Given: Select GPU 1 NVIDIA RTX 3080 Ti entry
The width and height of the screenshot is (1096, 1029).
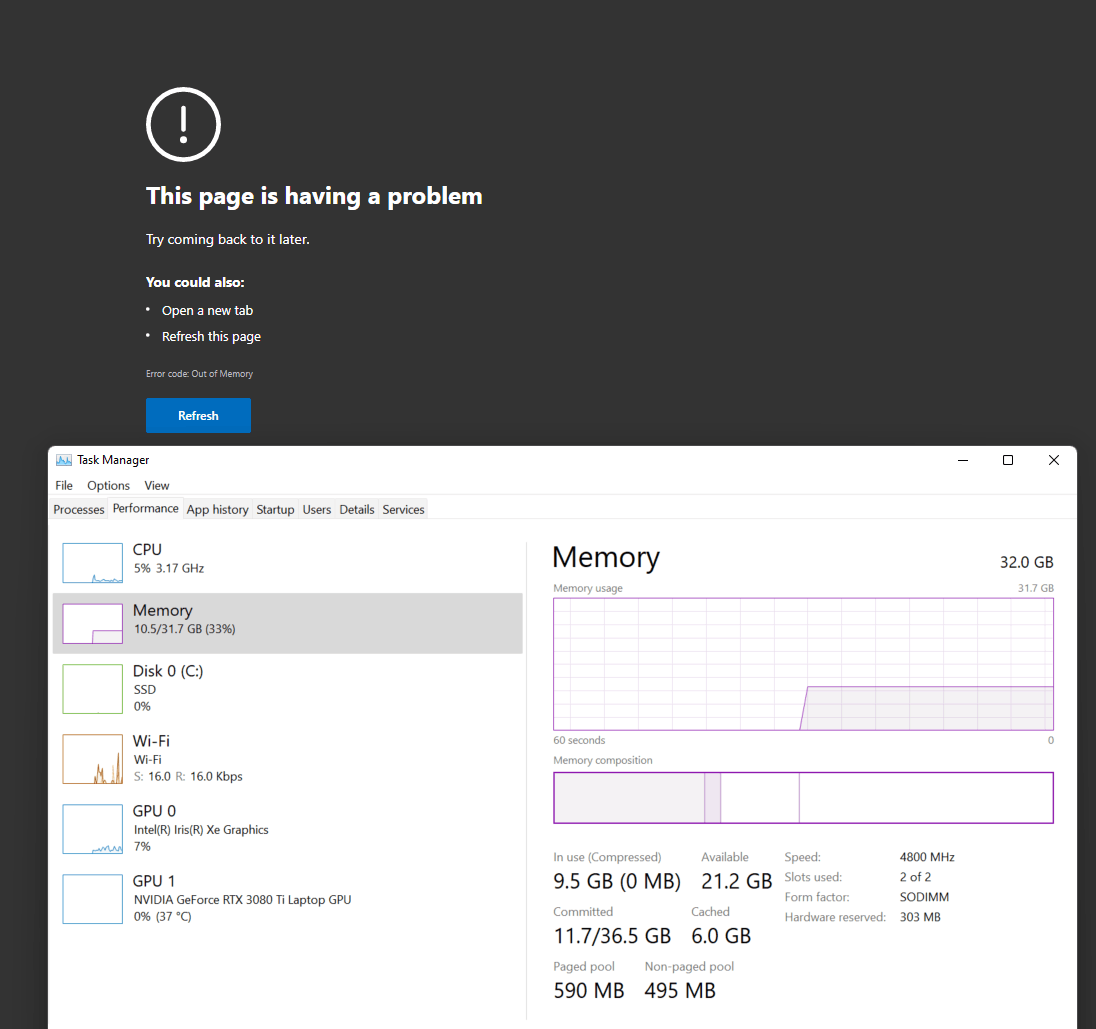Looking at the screenshot, I should click(92, 899).
